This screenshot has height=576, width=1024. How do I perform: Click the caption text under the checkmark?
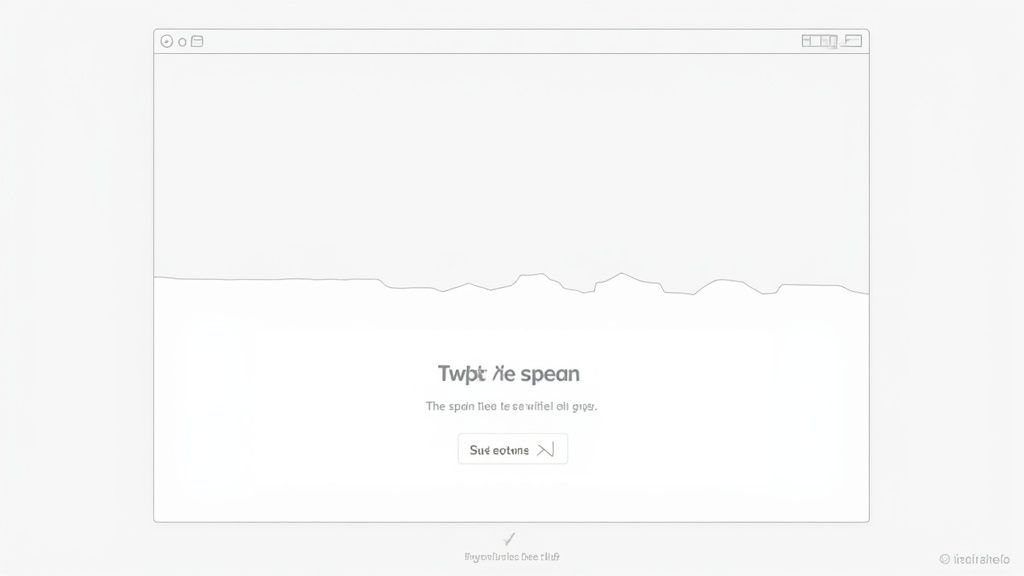coord(512,557)
